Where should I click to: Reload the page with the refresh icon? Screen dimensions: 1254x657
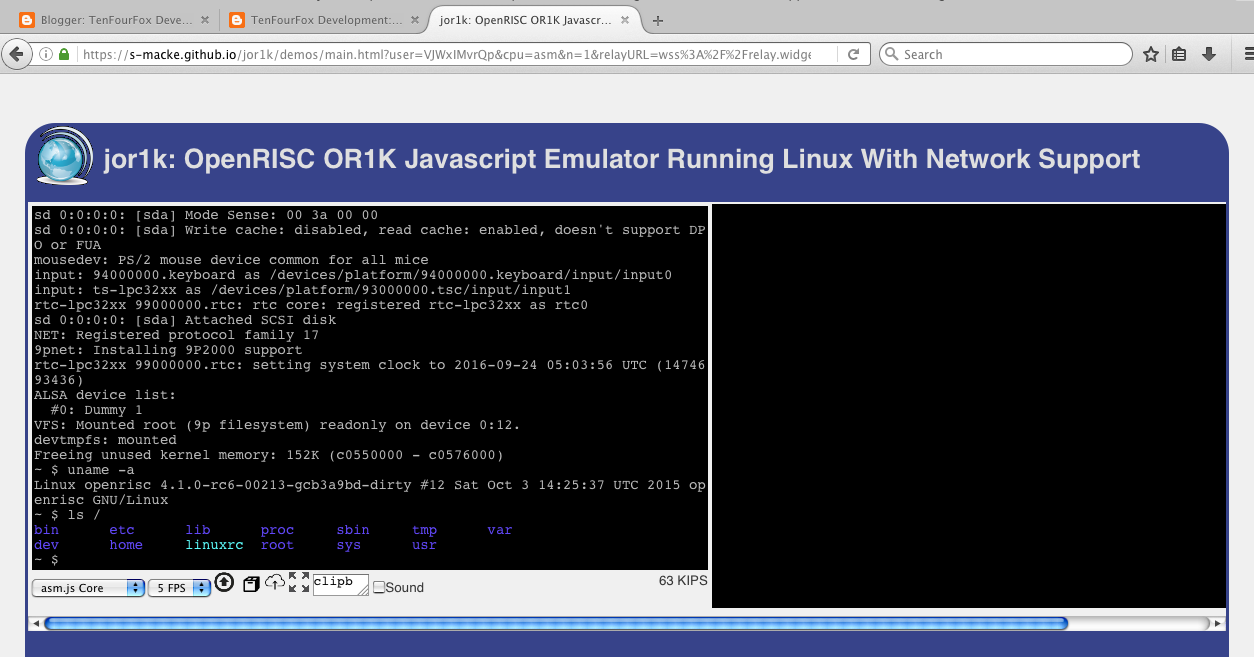click(853, 55)
